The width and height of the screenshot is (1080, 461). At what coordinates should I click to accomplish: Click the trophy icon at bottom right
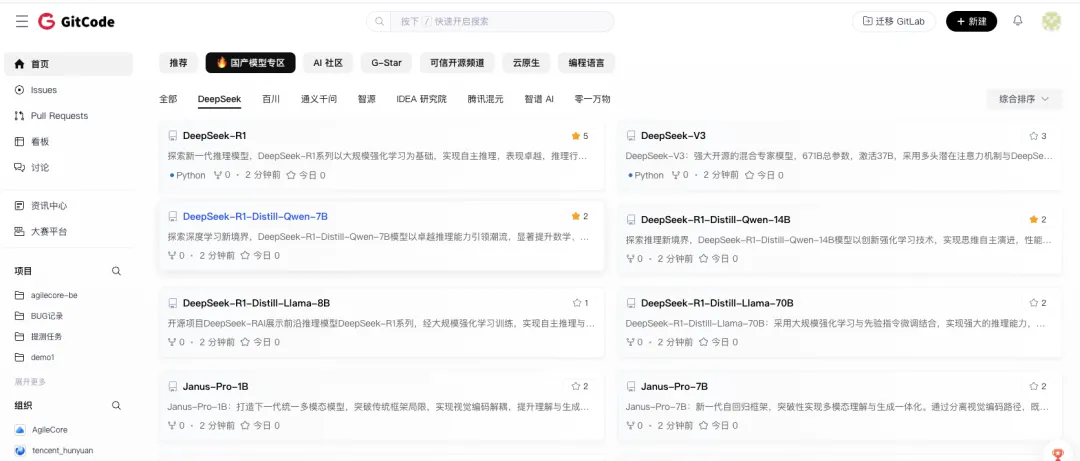tap(1059, 453)
